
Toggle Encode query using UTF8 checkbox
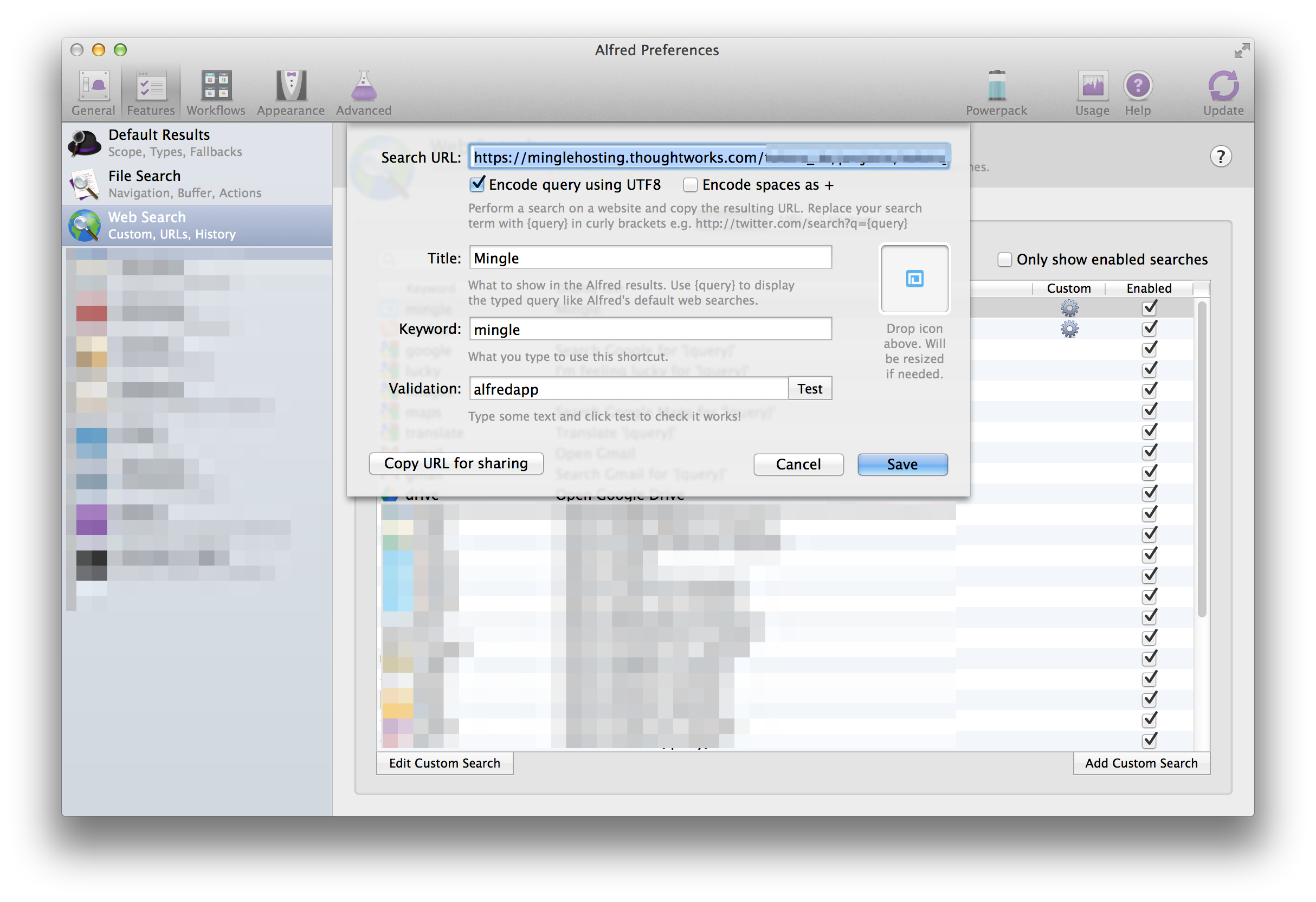(x=478, y=184)
